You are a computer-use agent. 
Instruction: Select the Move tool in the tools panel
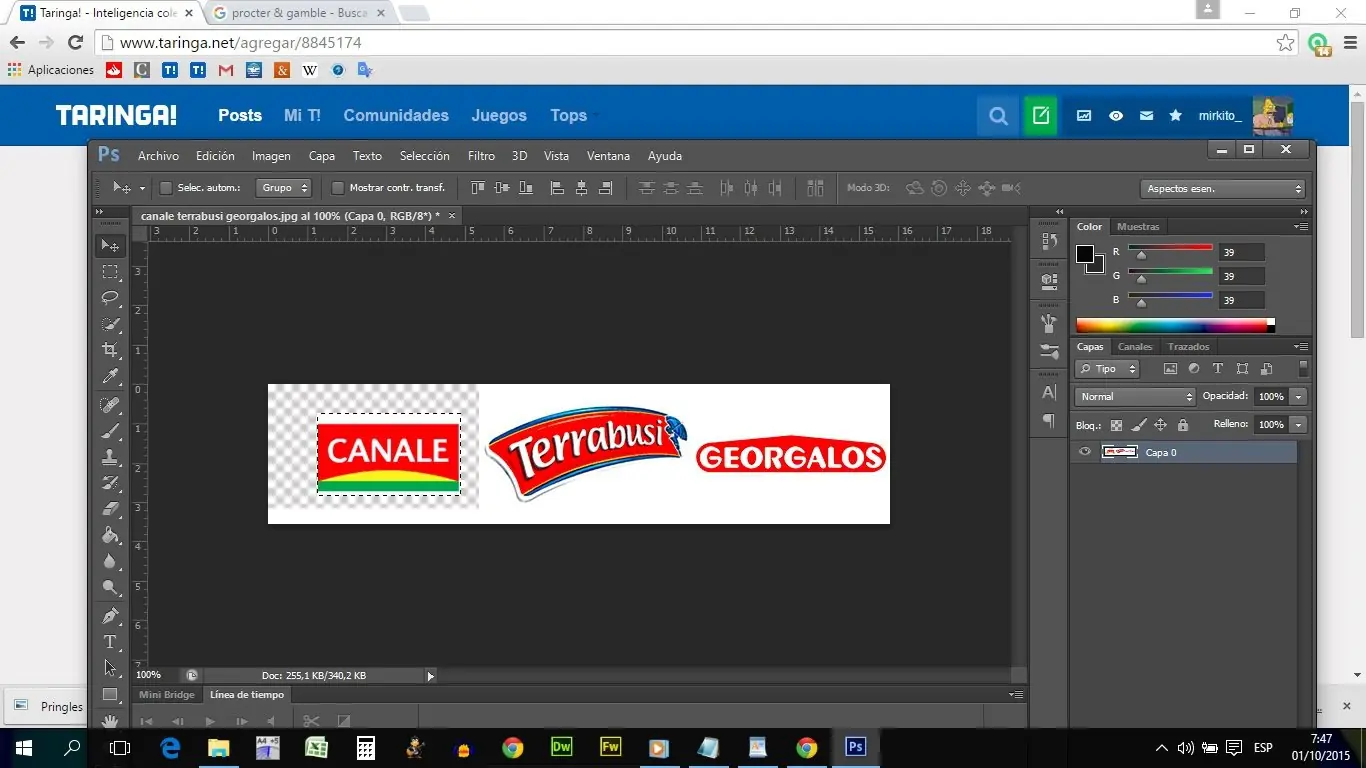click(110, 245)
